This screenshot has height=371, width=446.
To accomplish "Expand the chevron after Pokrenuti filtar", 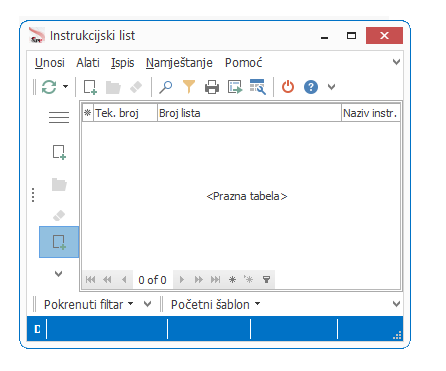I will 147,304.
